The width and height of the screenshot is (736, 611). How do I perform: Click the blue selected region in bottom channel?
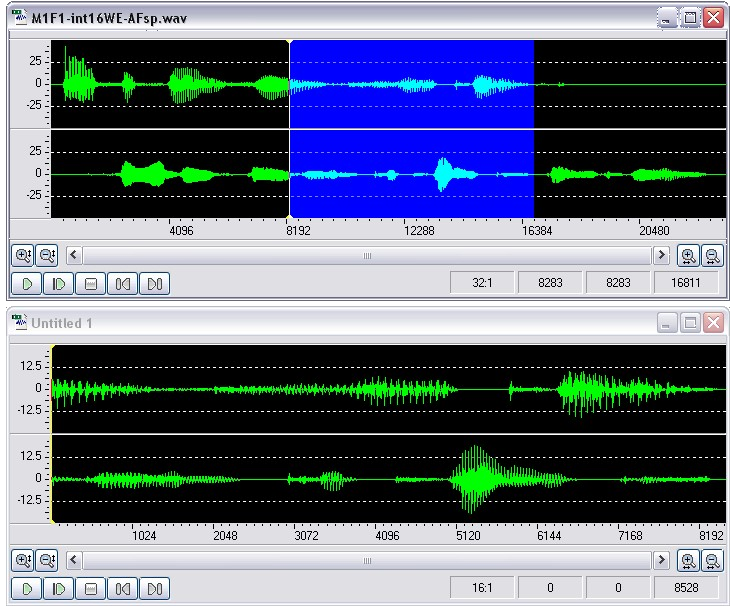(412, 174)
